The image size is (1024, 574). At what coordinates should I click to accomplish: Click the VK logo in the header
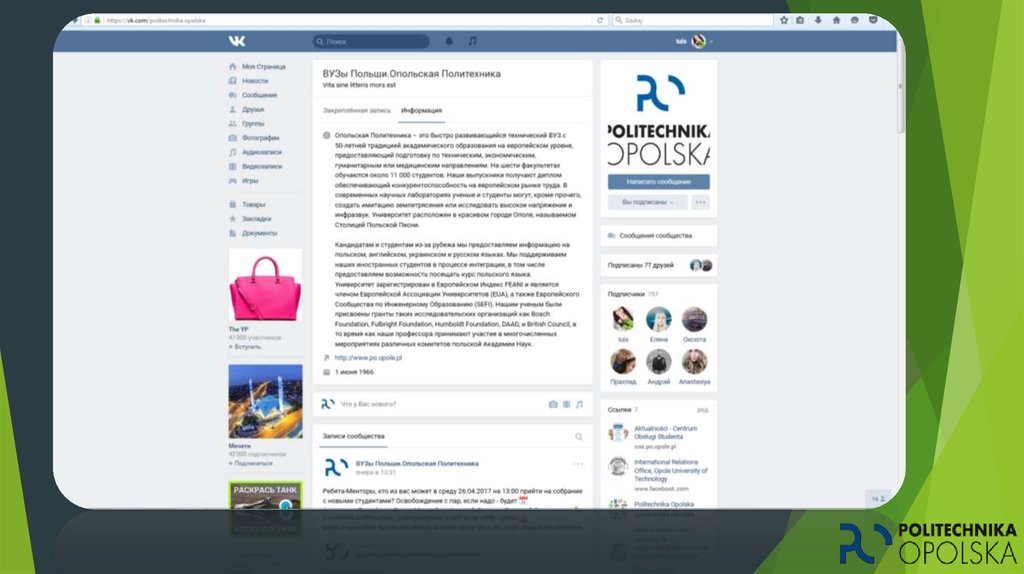(x=236, y=41)
